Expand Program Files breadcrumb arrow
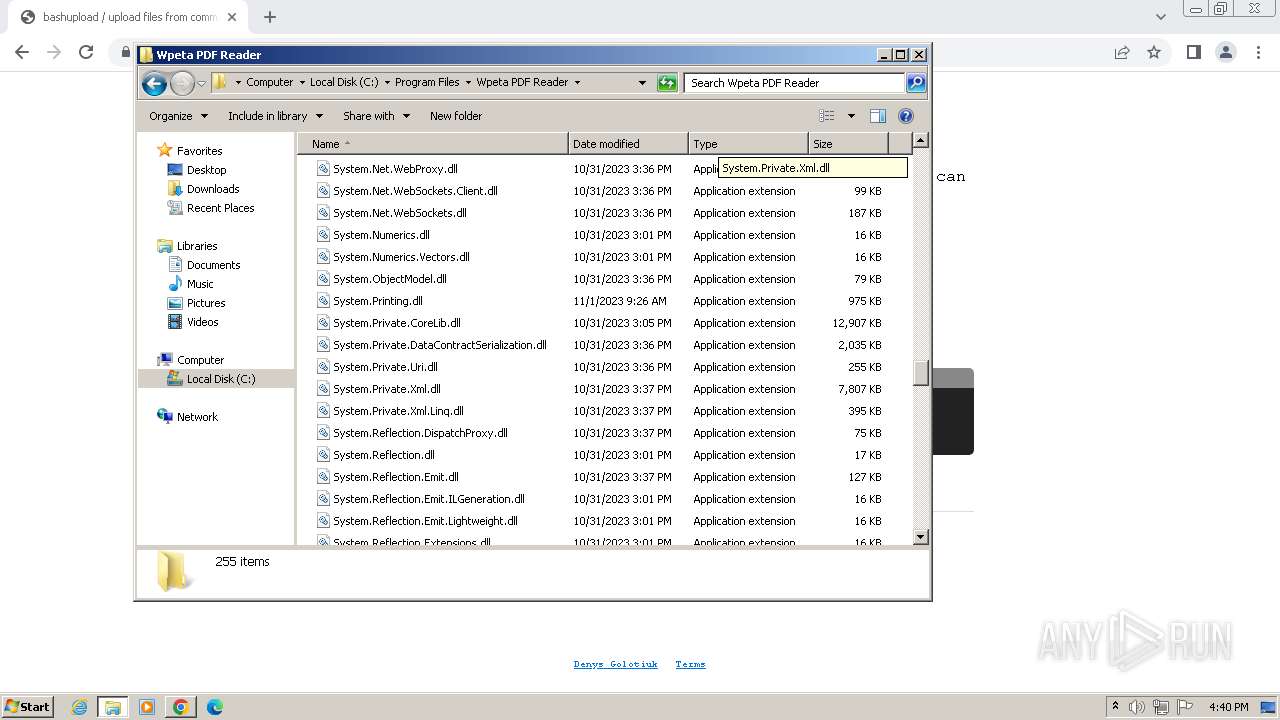The width and height of the screenshot is (1280, 720). click(468, 83)
